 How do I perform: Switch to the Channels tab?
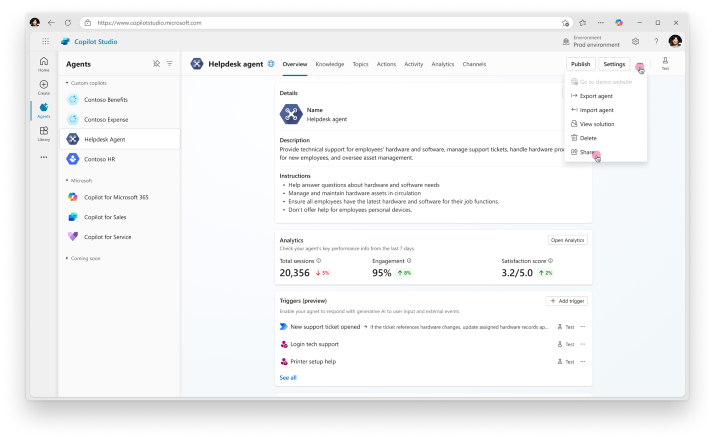pyautogui.click(x=474, y=64)
